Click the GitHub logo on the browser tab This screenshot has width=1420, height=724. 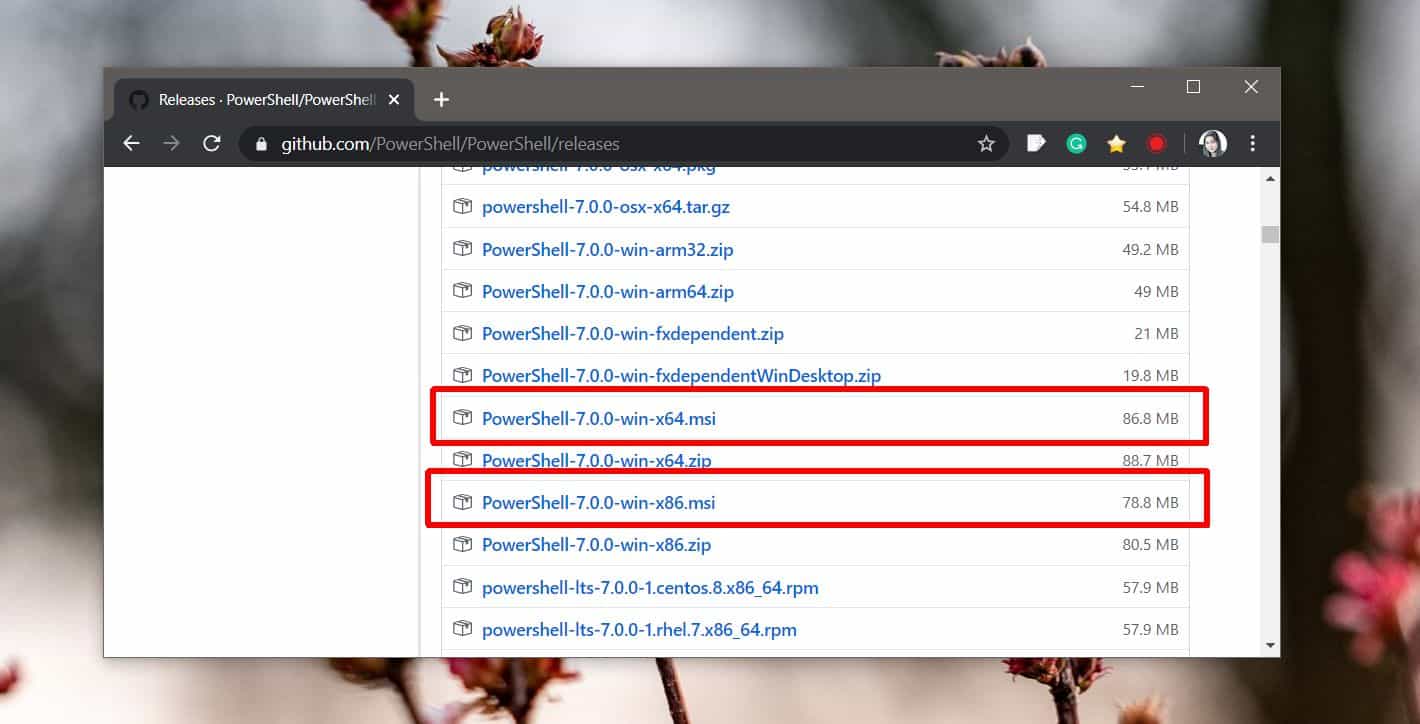tap(136, 99)
